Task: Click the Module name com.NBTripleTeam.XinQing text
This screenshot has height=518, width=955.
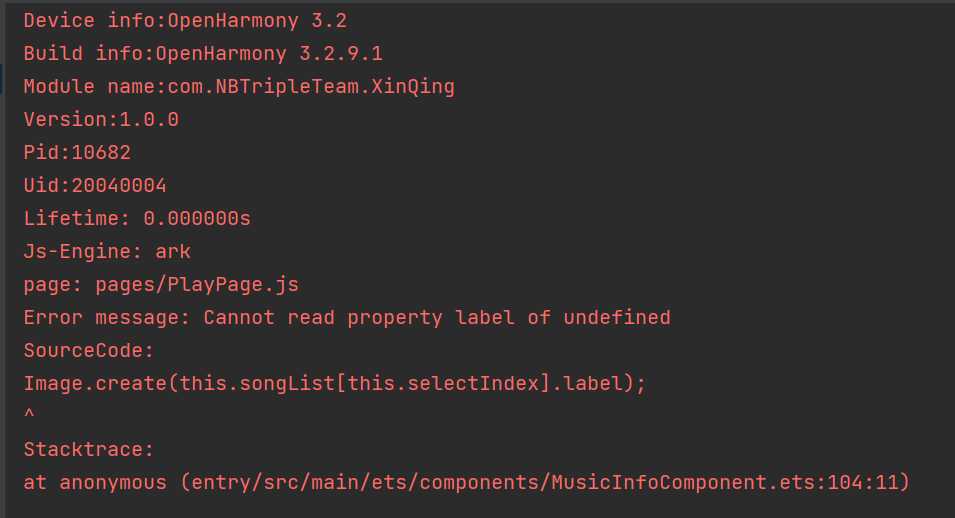Action: coord(239,87)
